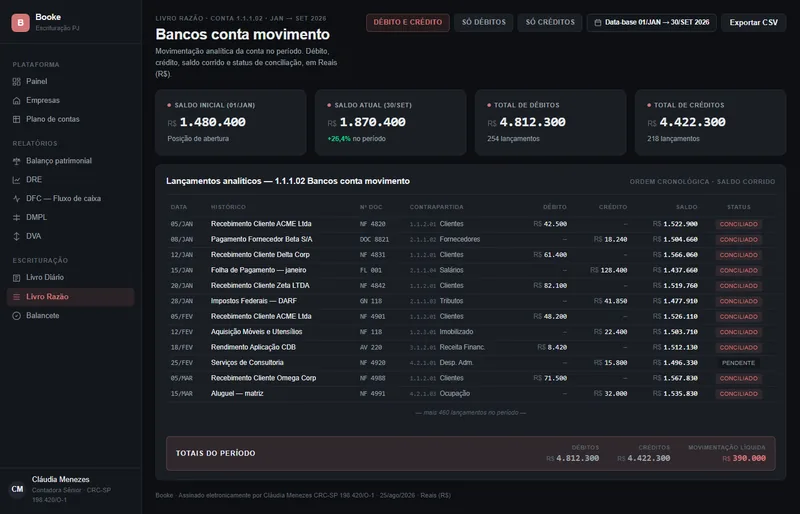Click the STATUS column header
Viewport: 800px width, 514px height.
click(x=738, y=207)
